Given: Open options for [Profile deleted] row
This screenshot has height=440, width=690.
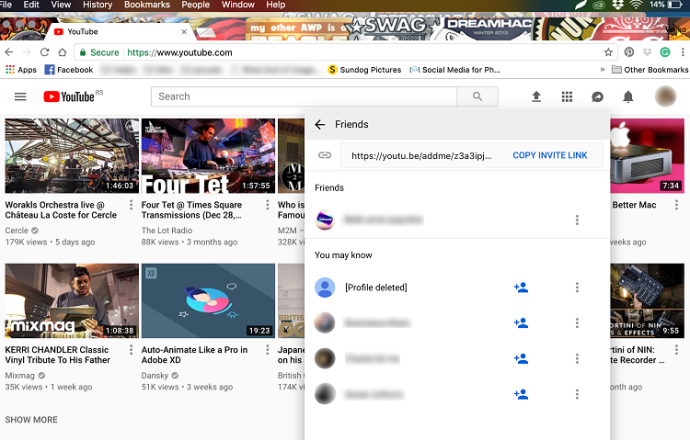Looking at the screenshot, I should point(577,287).
